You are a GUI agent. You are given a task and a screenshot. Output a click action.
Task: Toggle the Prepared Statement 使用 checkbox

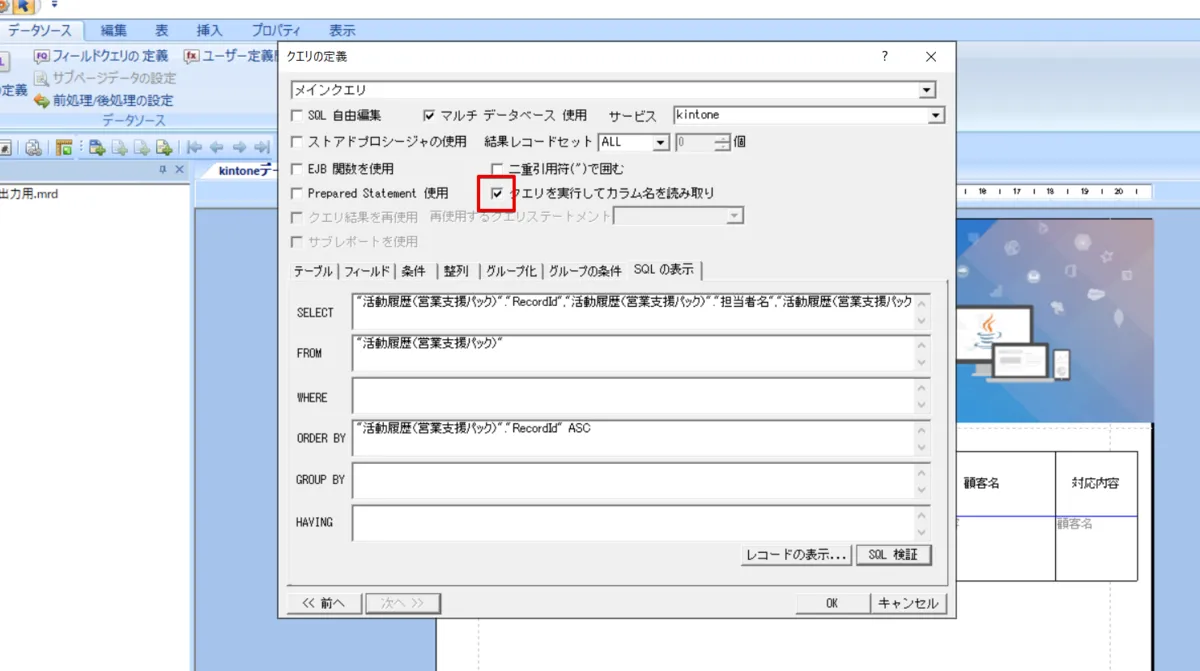tap(296, 193)
